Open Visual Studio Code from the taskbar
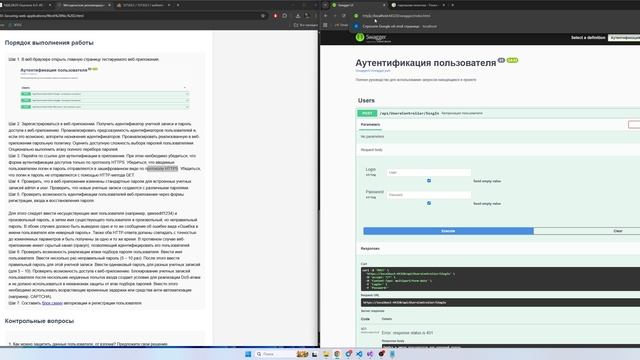 coord(359,354)
